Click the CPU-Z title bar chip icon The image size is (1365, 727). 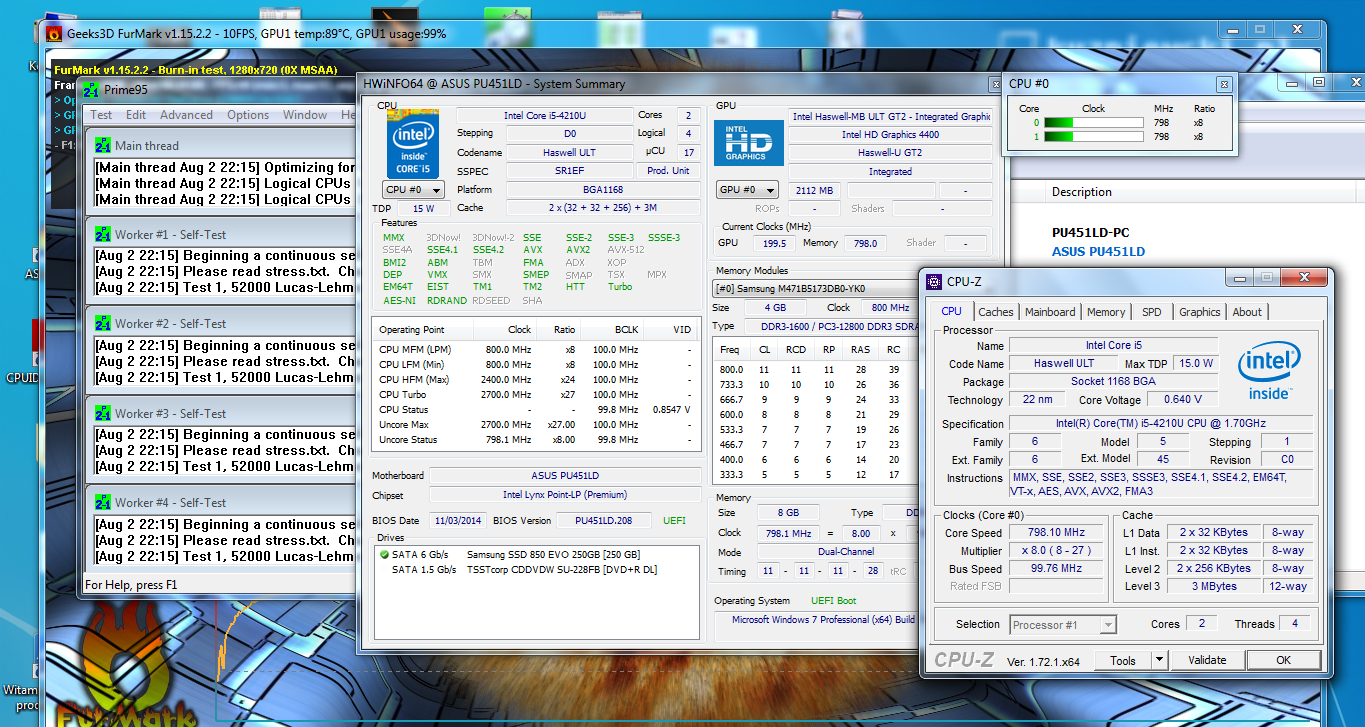pos(934,282)
